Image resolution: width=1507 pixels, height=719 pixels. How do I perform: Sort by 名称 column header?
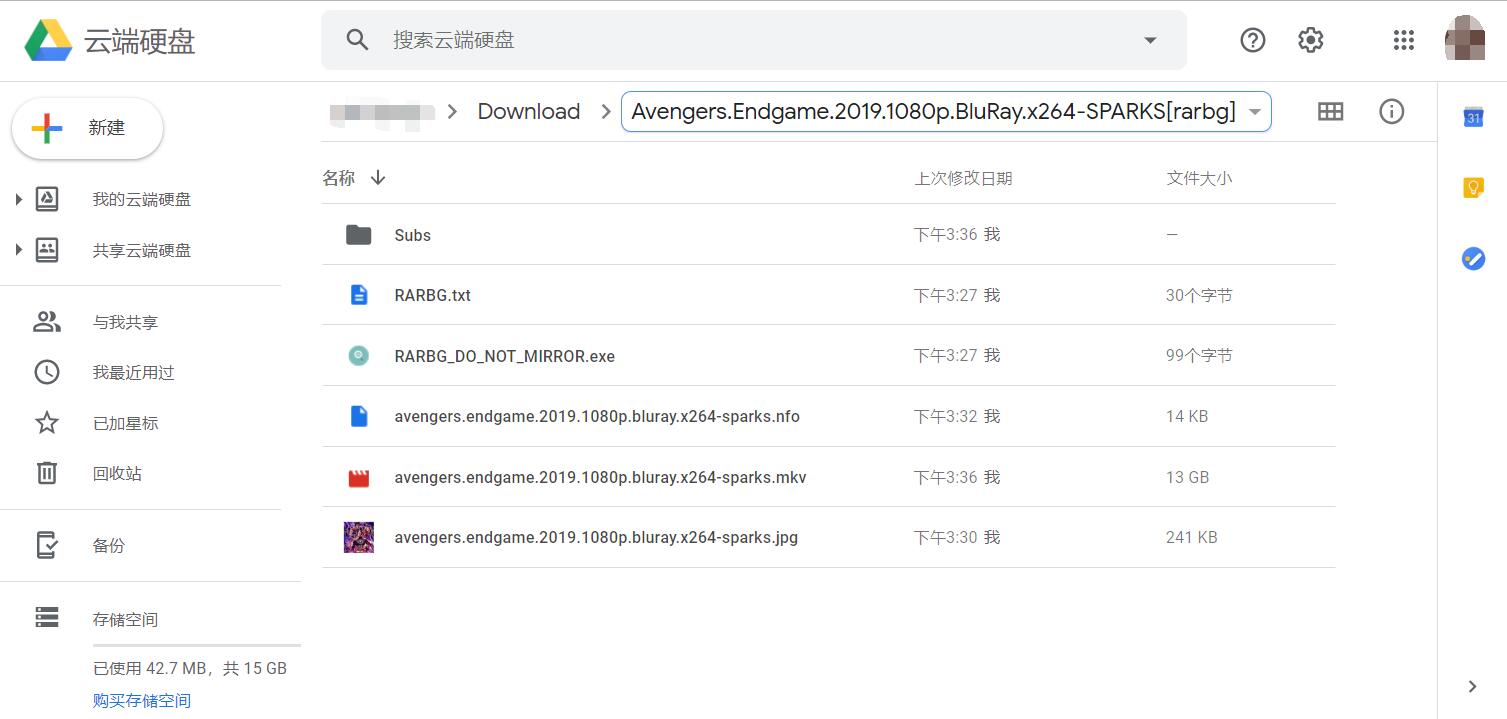coord(339,178)
